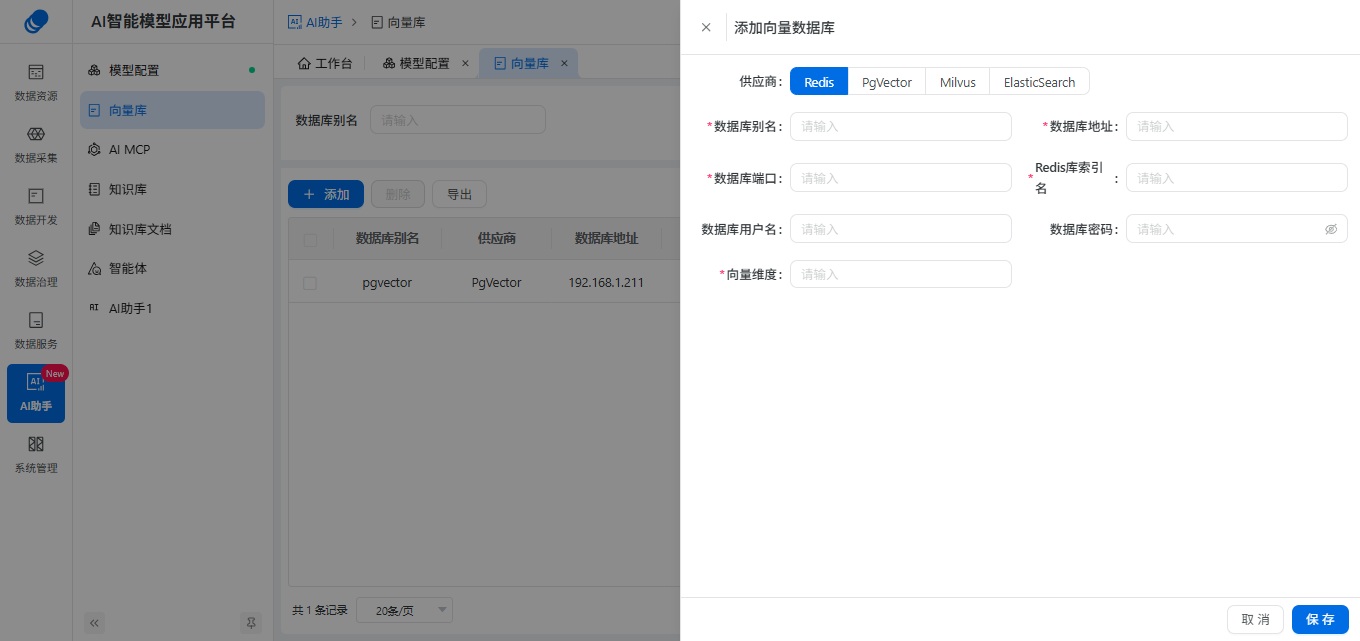1360x641 pixels.
Task: Open 向量库 in the side menu
Action: pyautogui.click(x=172, y=110)
